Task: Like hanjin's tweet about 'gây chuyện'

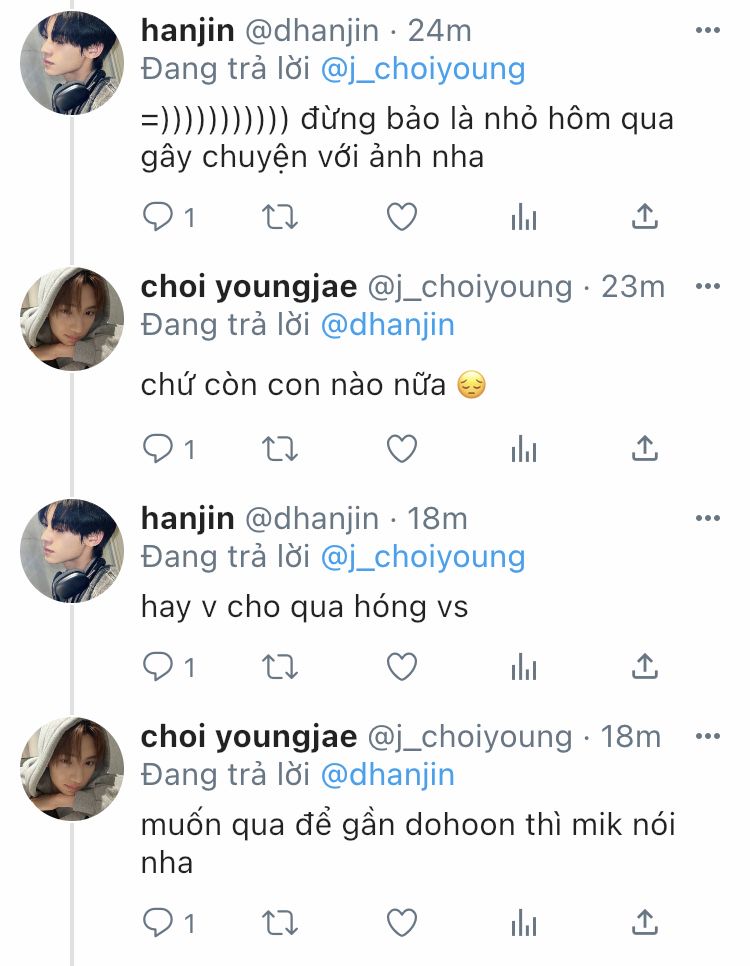Action: click(x=401, y=217)
